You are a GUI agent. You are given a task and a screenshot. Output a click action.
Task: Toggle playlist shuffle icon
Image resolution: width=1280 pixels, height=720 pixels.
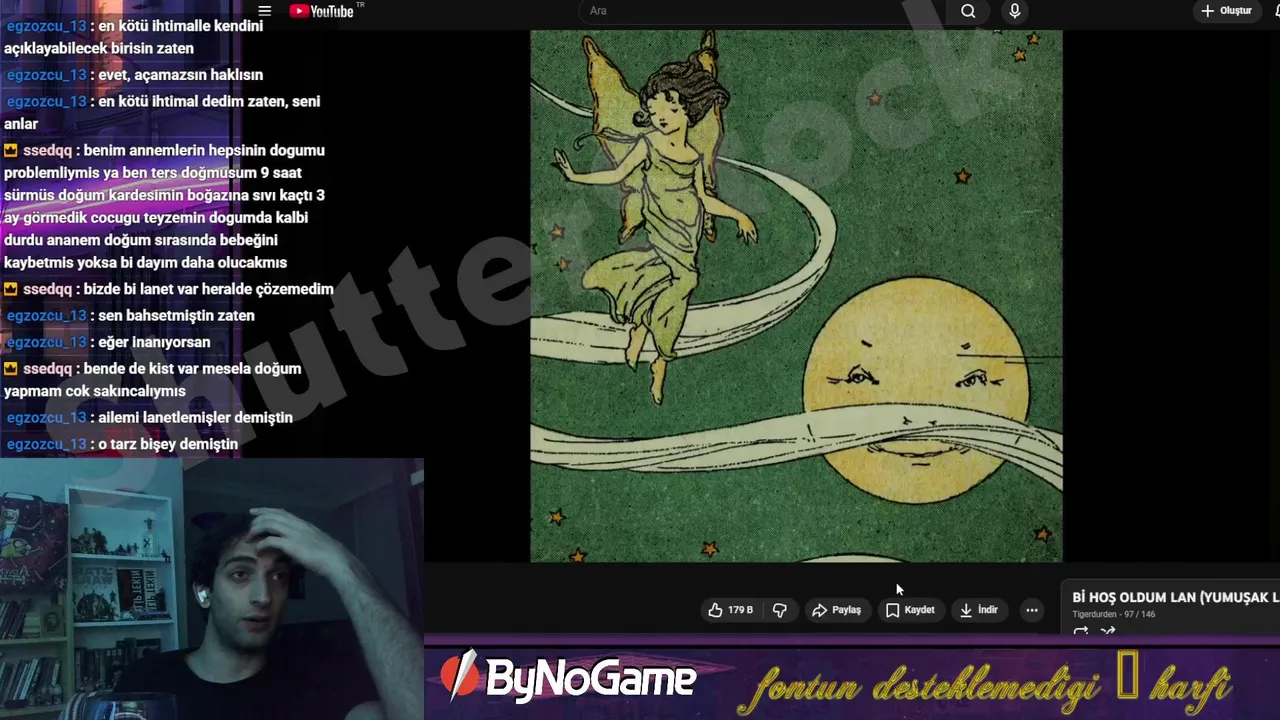pyautogui.click(x=1107, y=631)
